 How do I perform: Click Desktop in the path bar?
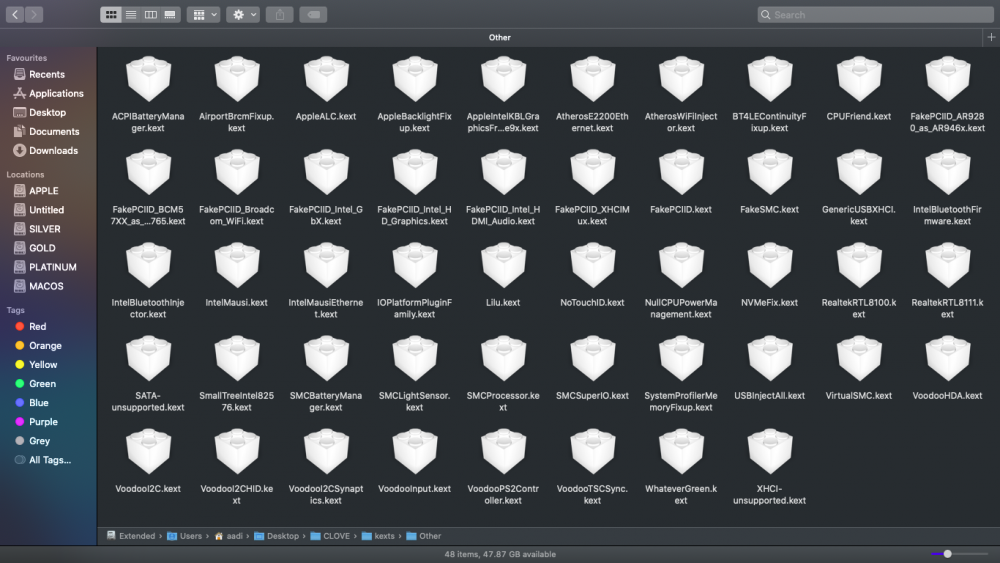point(276,536)
